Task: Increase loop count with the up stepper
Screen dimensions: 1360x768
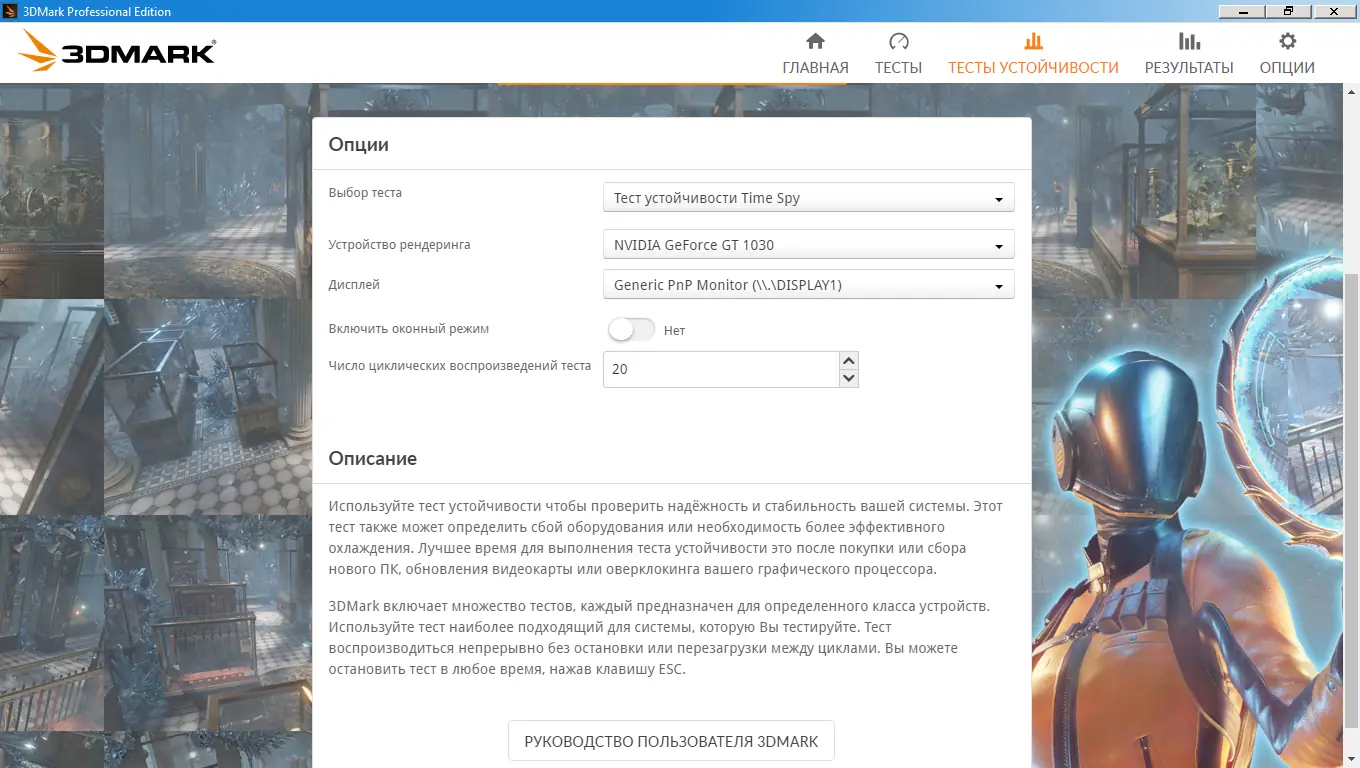Action: pos(847,360)
